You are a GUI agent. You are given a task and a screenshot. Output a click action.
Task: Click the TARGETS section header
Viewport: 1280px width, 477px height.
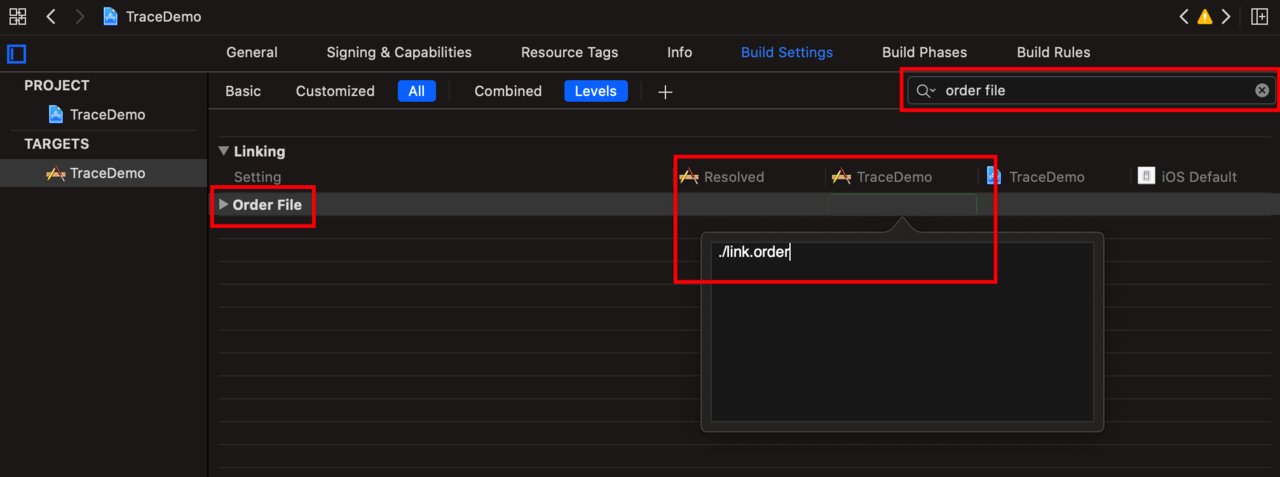57,144
